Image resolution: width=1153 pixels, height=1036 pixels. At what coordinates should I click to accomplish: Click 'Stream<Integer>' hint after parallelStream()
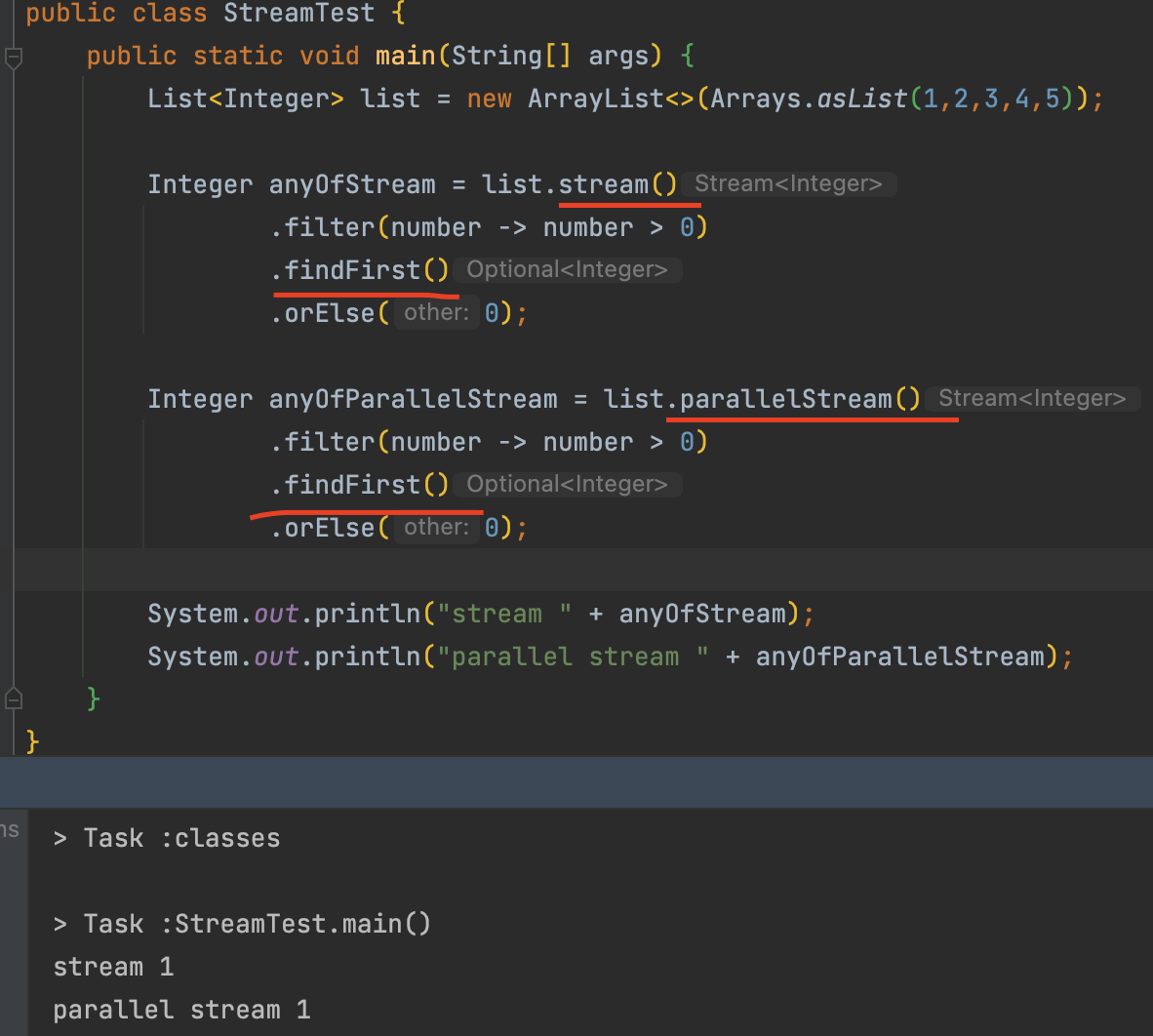click(x=1032, y=399)
